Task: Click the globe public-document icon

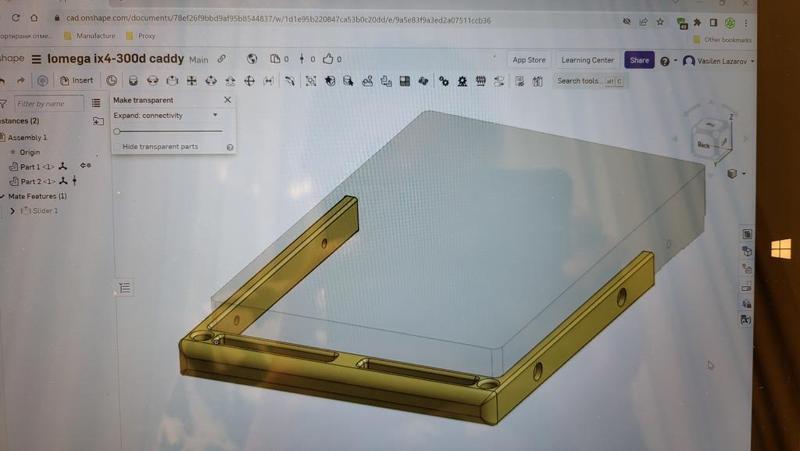Action: 252,59
